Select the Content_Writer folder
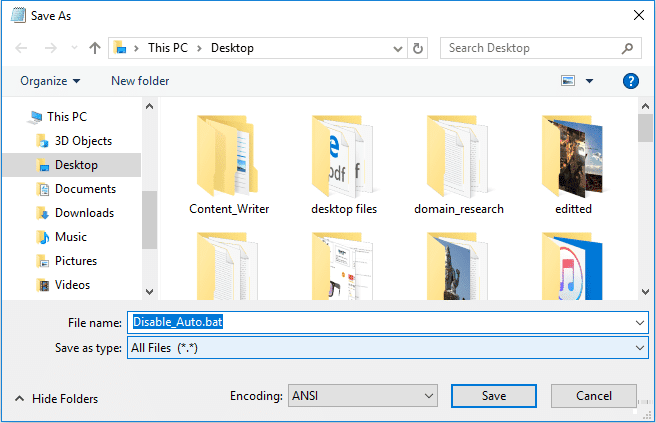The image size is (656, 423). coord(228,165)
